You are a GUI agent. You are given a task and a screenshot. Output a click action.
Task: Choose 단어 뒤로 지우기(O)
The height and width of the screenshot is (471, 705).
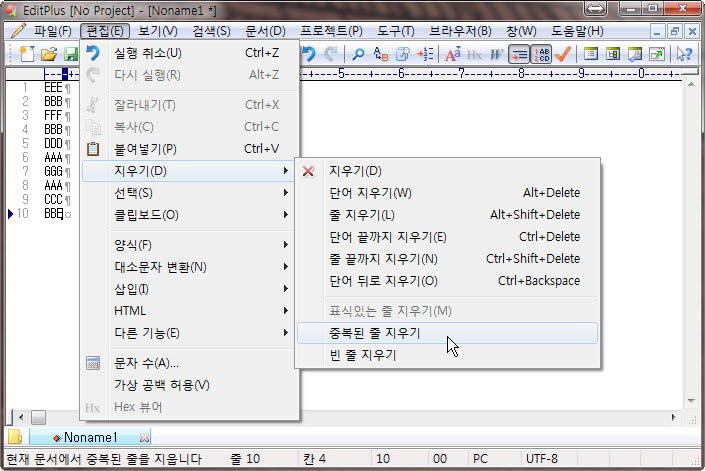tap(447, 281)
